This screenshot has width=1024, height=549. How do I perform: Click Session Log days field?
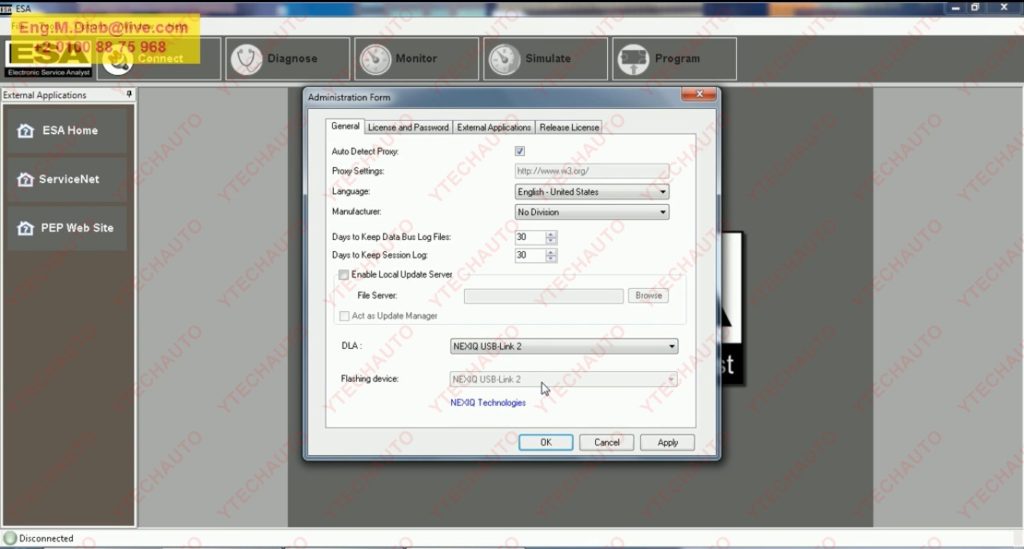(x=530, y=256)
